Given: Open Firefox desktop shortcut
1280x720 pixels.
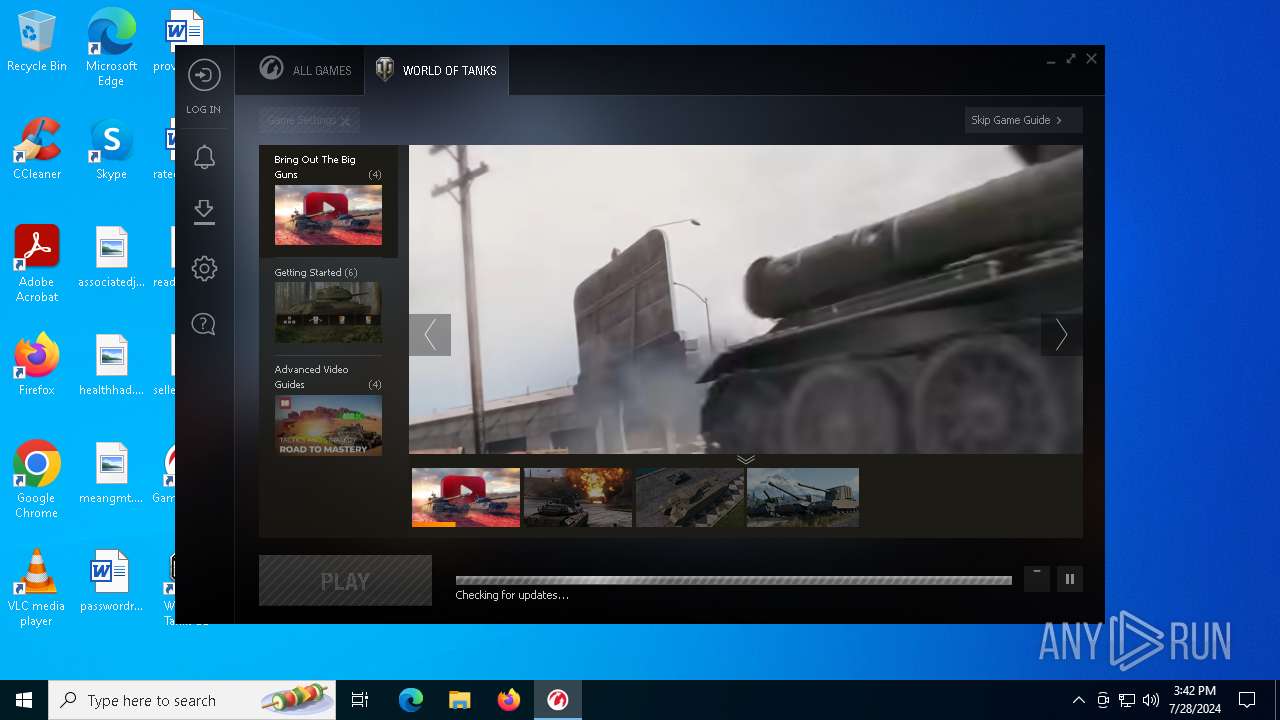Looking at the screenshot, I should (x=37, y=365).
